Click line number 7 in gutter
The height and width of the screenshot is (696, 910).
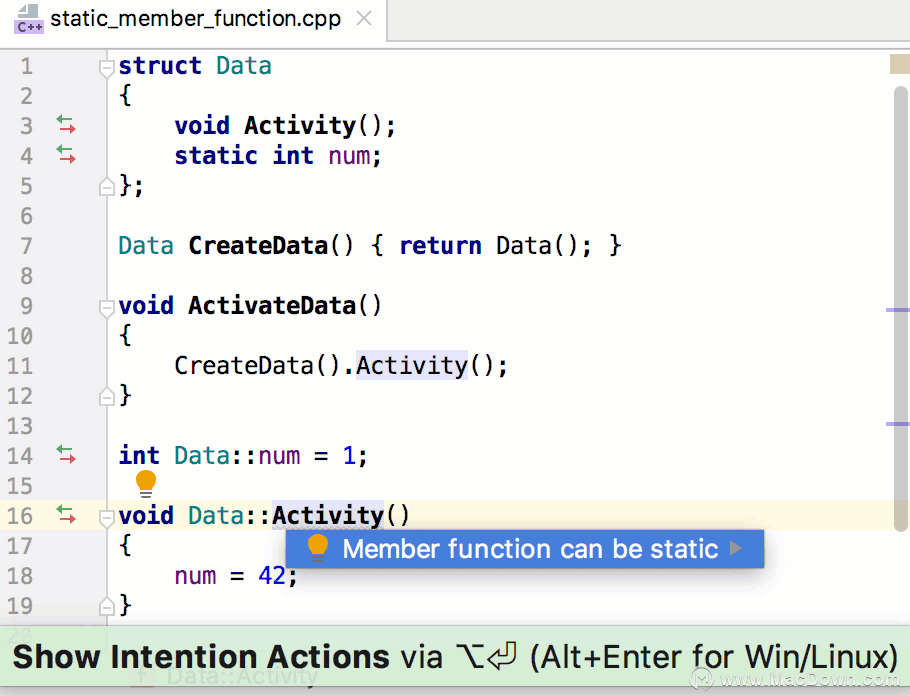click(27, 246)
